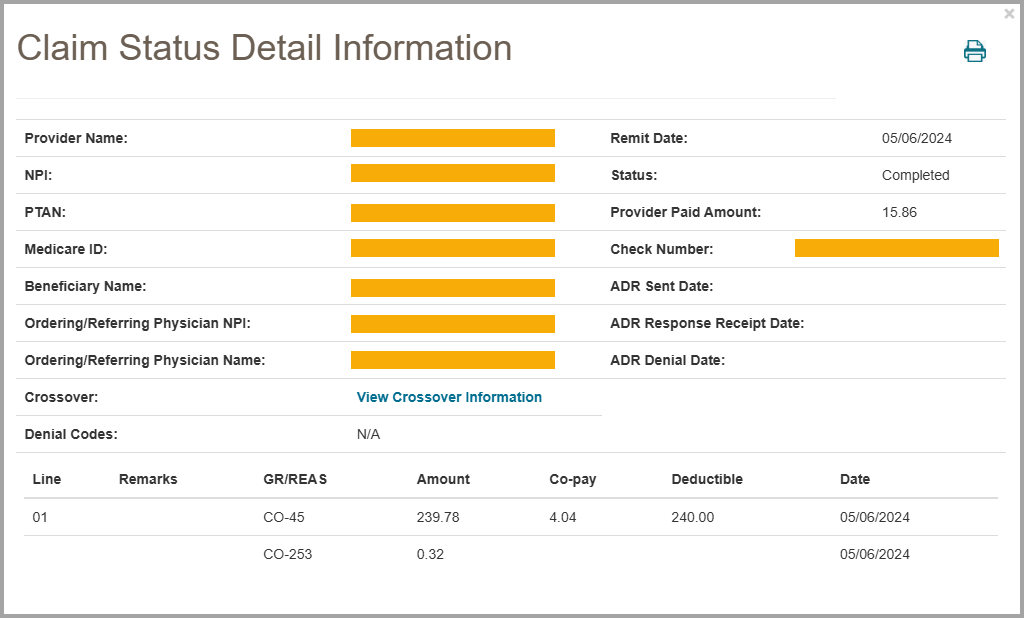The width and height of the screenshot is (1024, 618).
Task: Select the Medicare ID field
Action: point(452,248)
